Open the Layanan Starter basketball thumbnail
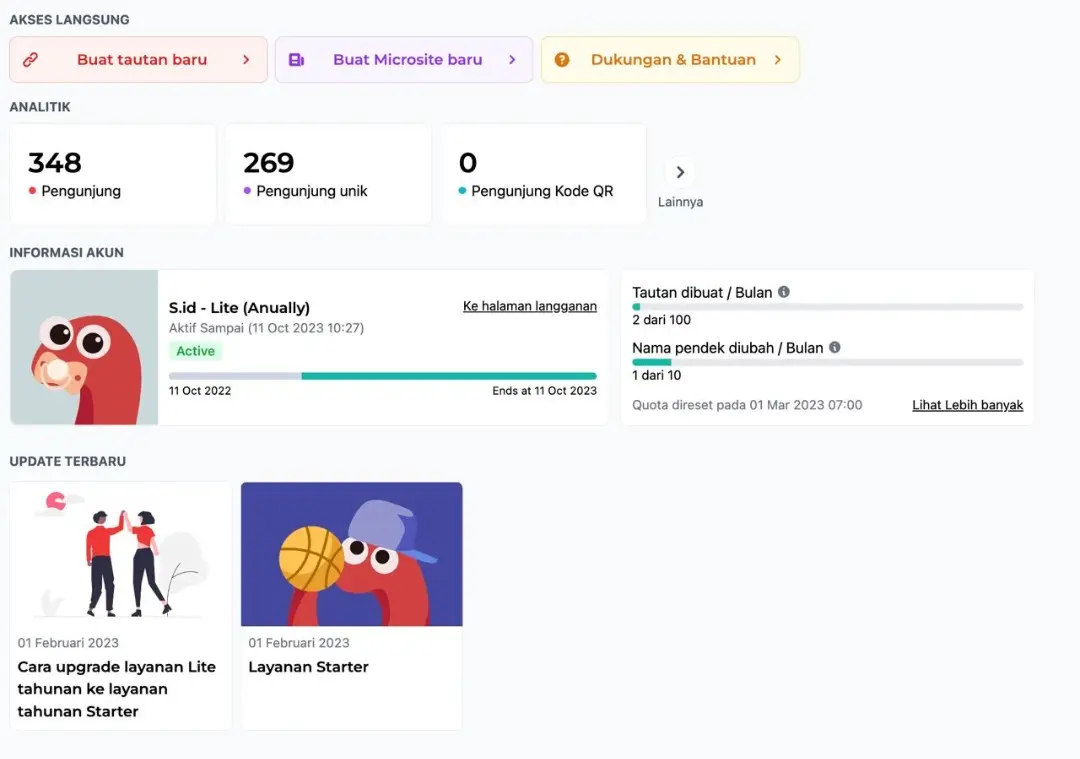 pos(352,554)
